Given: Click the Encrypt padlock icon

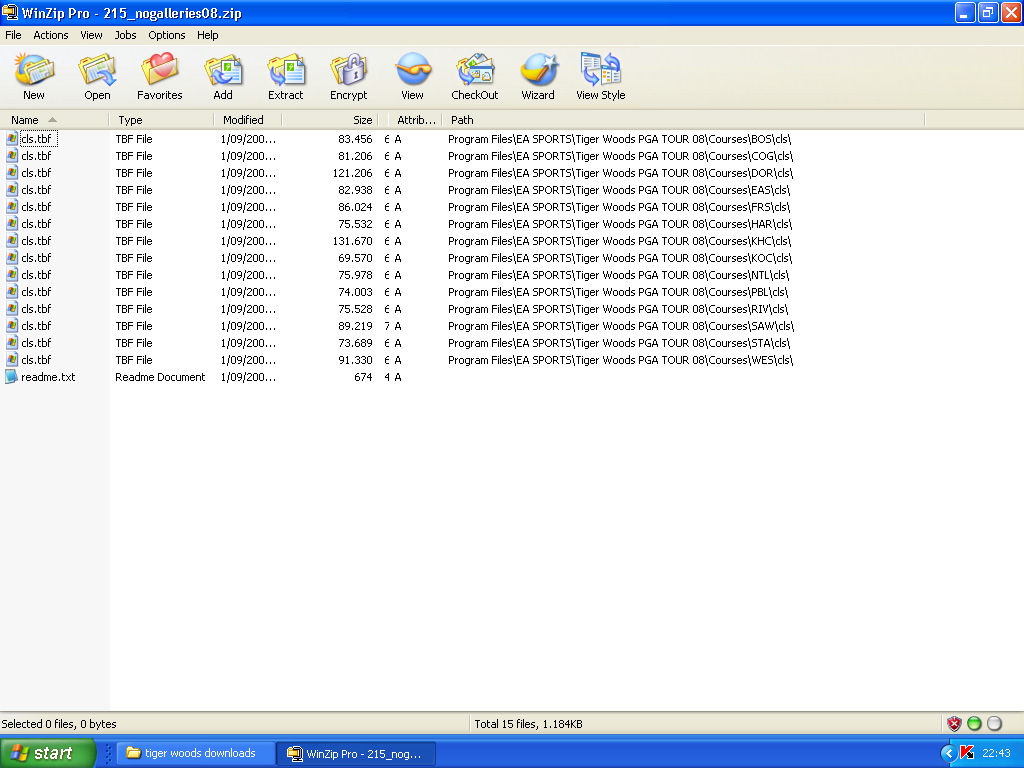Looking at the screenshot, I should point(348,76).
